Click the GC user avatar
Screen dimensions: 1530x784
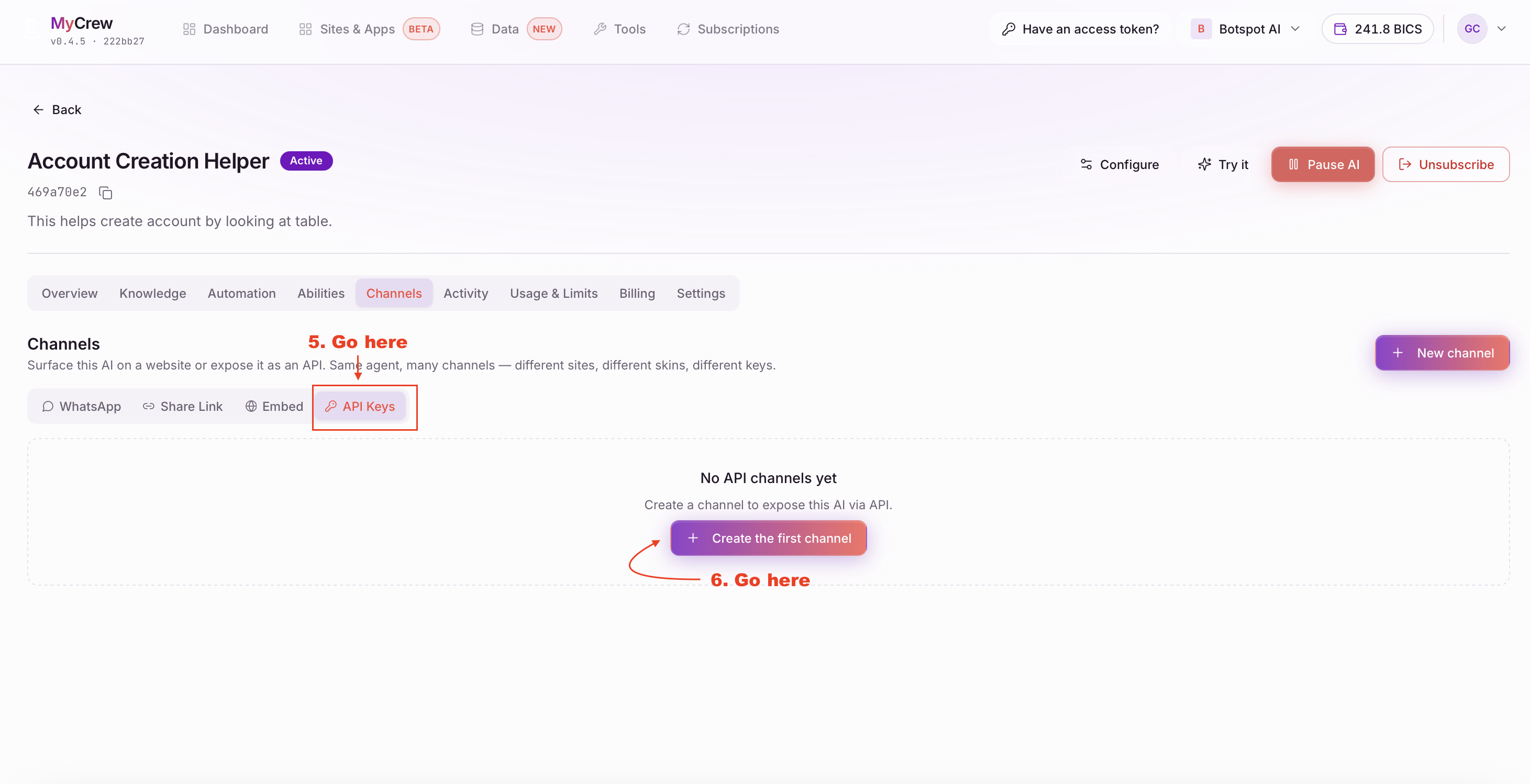[x=1472, y=29]
